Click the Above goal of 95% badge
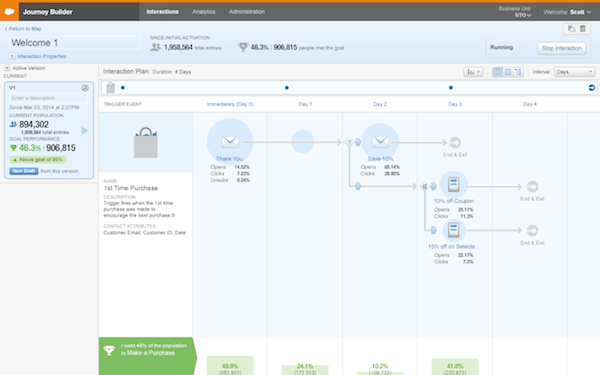 38,160
